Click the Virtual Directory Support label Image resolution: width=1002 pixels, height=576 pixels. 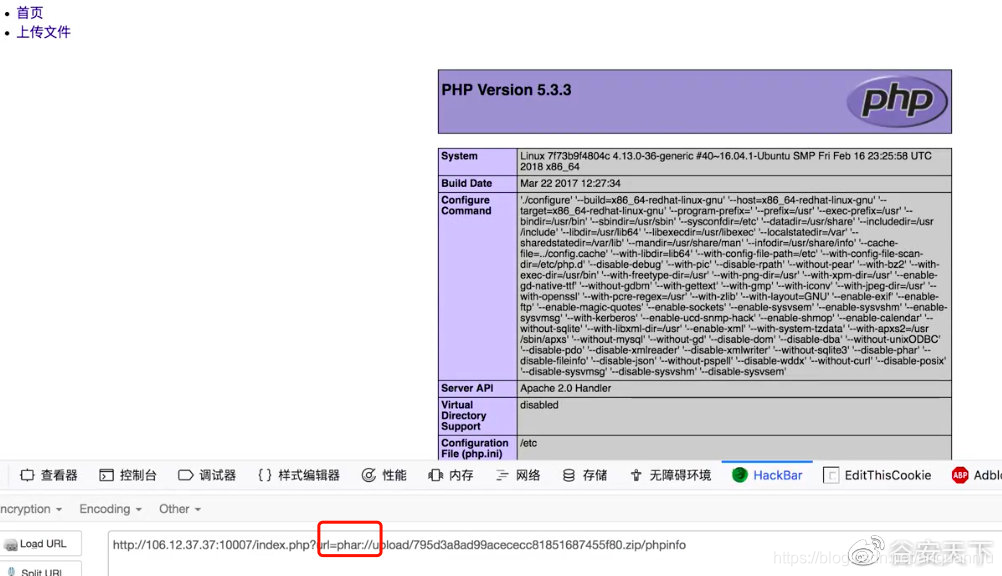coord(464,416)
